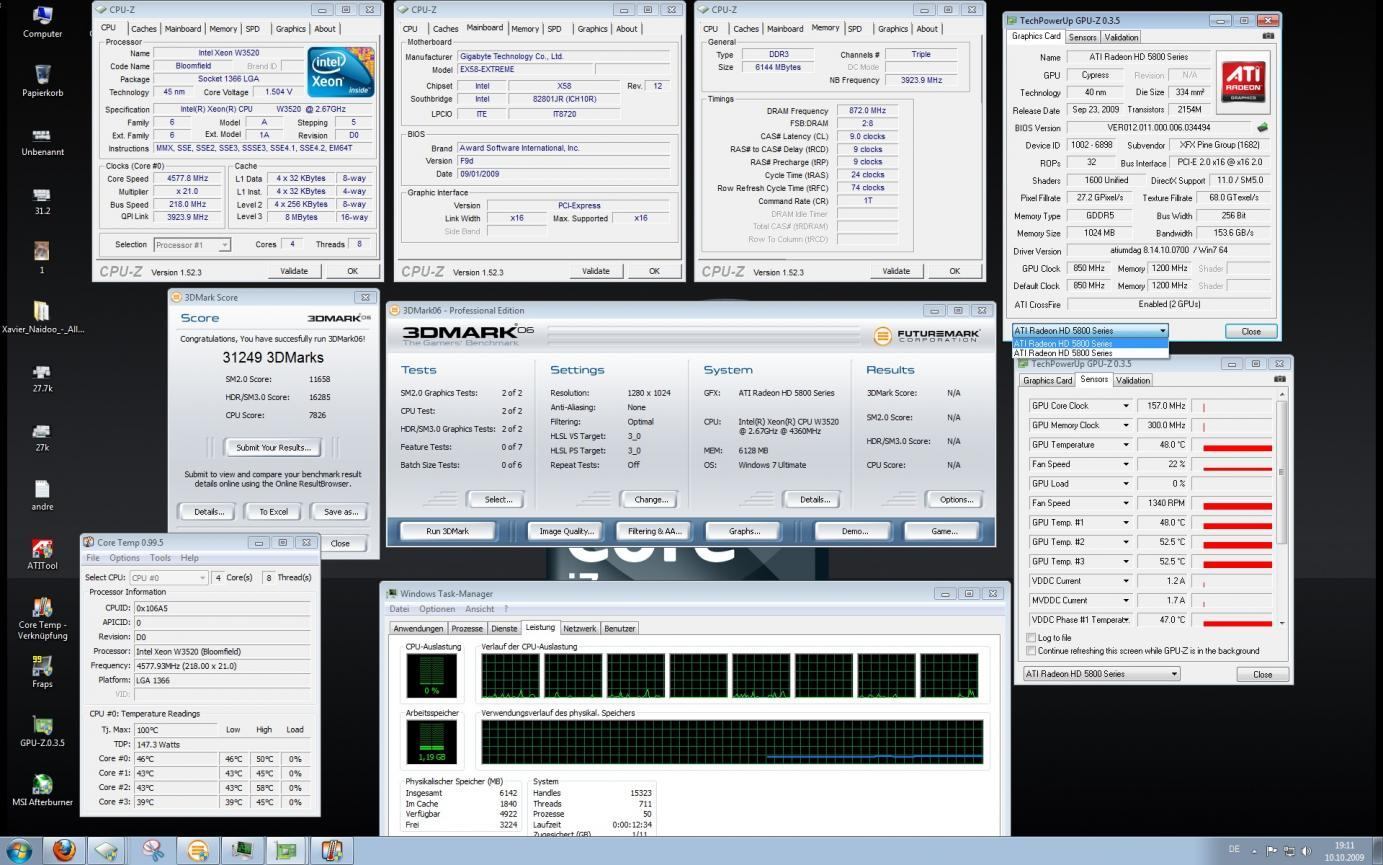Open the GPU Temperature sensor dropdown
Viewport: 1383px width, 865px height.
click(1125, 445)
